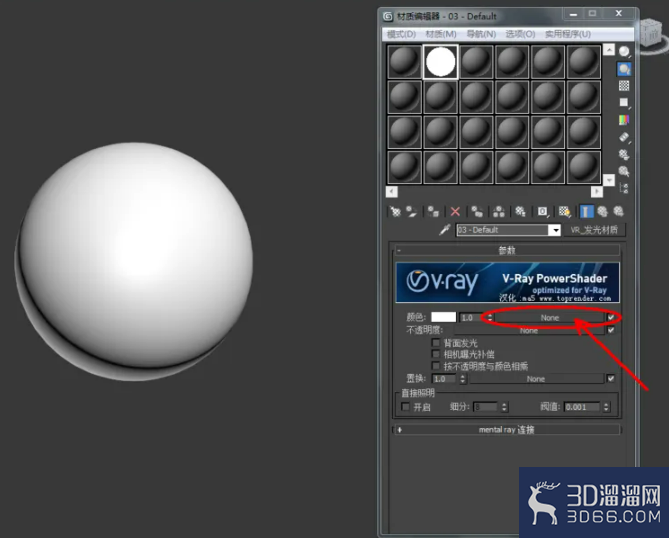Click the red X Reset Map icon
Viewport: 669px width, 538px height.
point(455,212)
